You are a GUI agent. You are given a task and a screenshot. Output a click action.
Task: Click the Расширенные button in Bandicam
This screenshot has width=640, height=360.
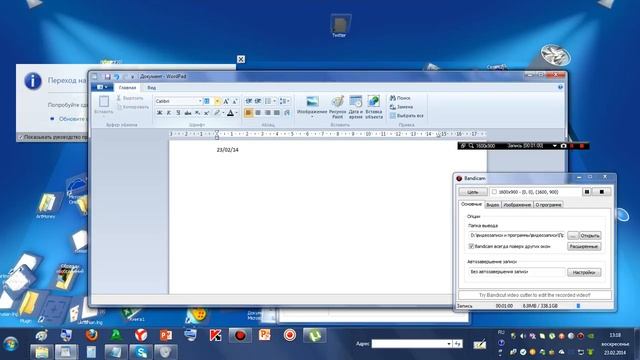coord(584,247)
